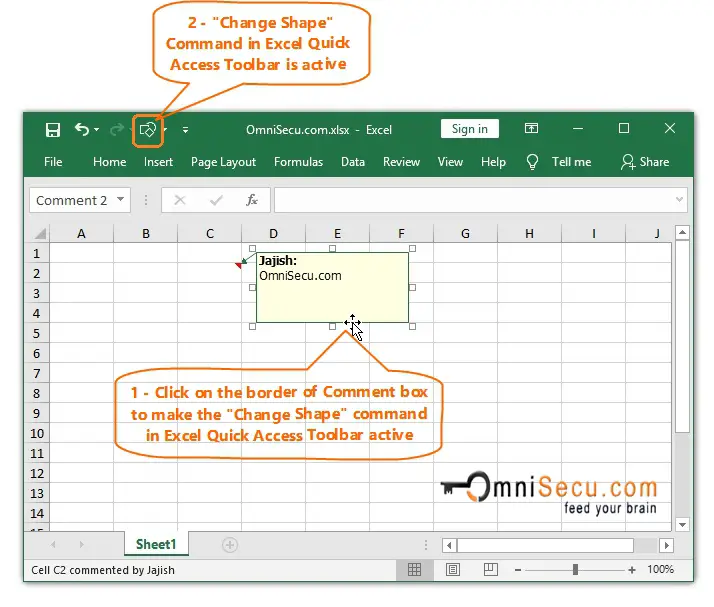
Task: Select row 12 header
Action: coord(36,474)
